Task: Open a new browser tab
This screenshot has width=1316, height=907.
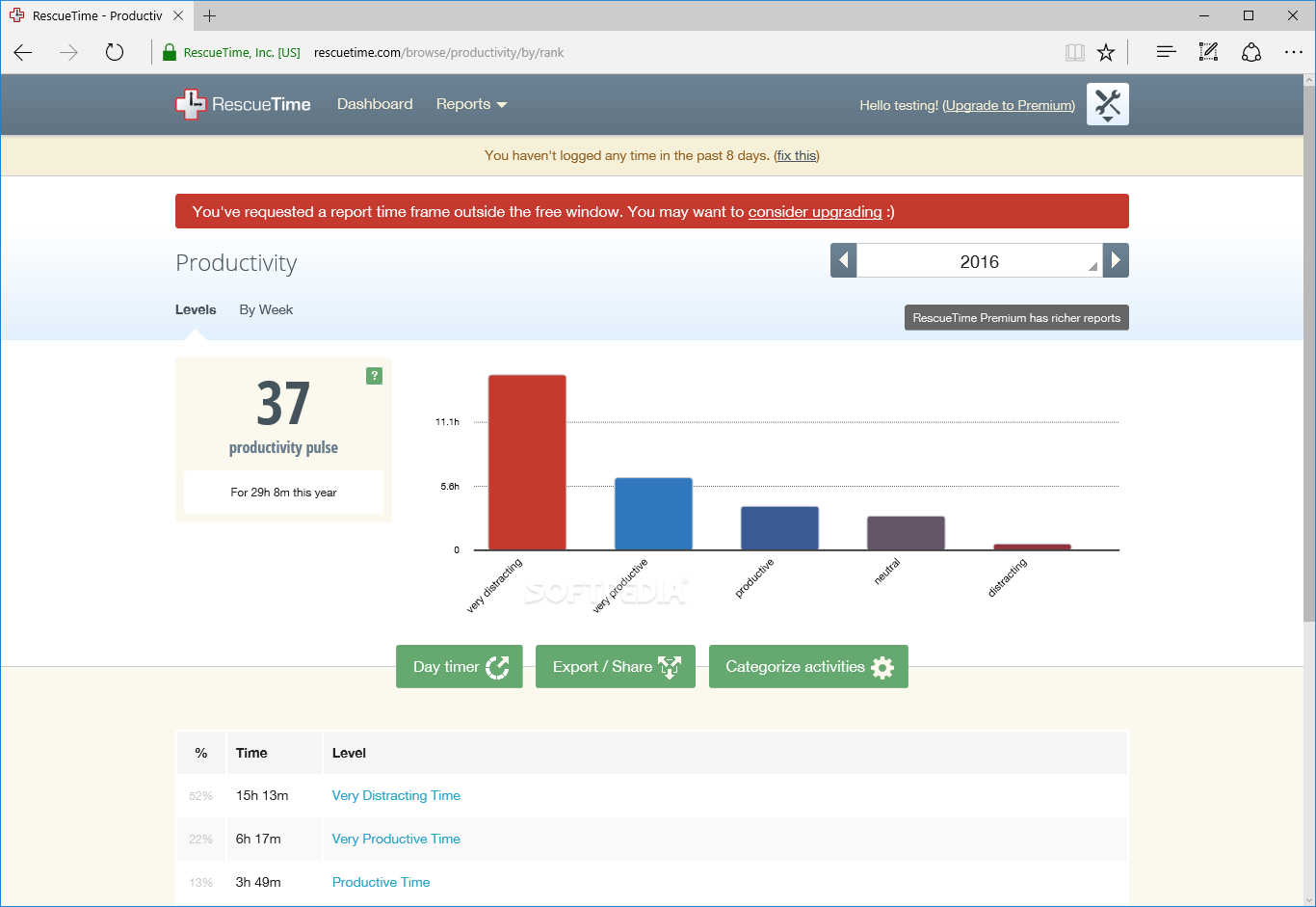Action: point(210,15)
